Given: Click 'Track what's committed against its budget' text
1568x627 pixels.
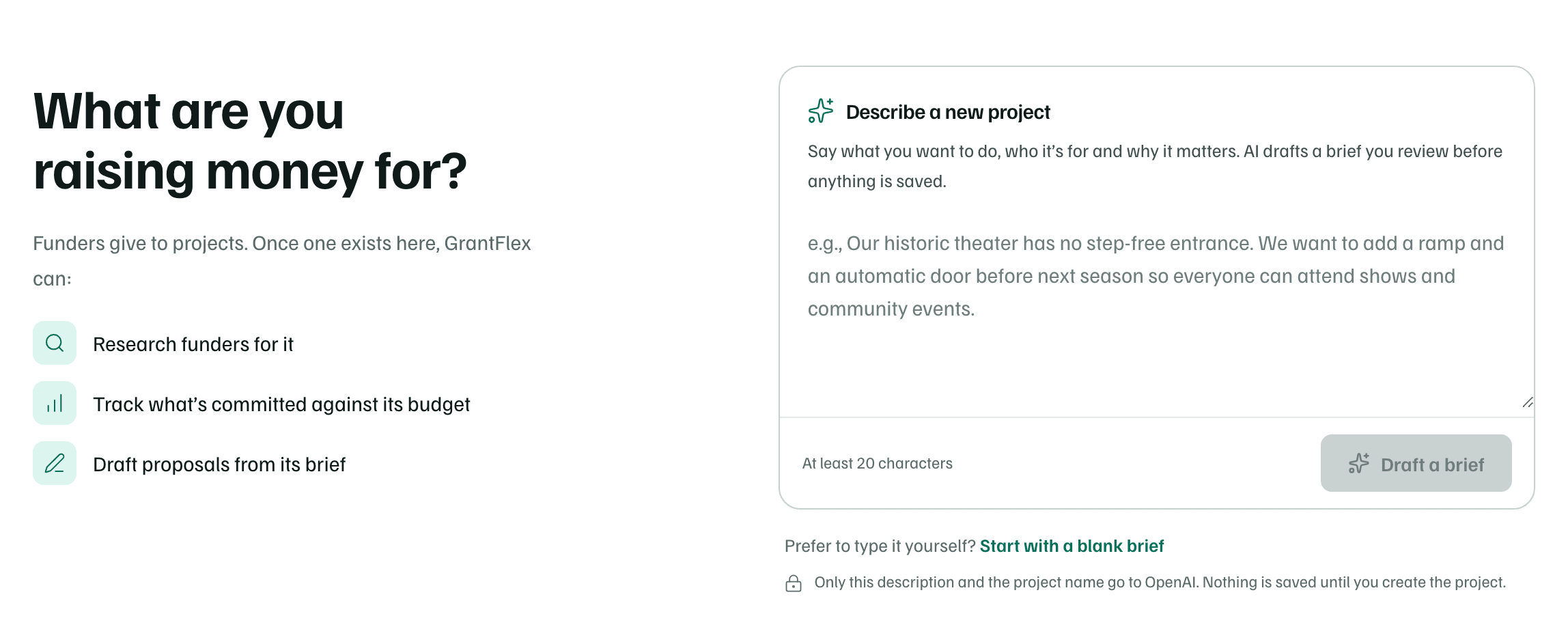Looking at the screenshot, I should click(x=281, y=404).
